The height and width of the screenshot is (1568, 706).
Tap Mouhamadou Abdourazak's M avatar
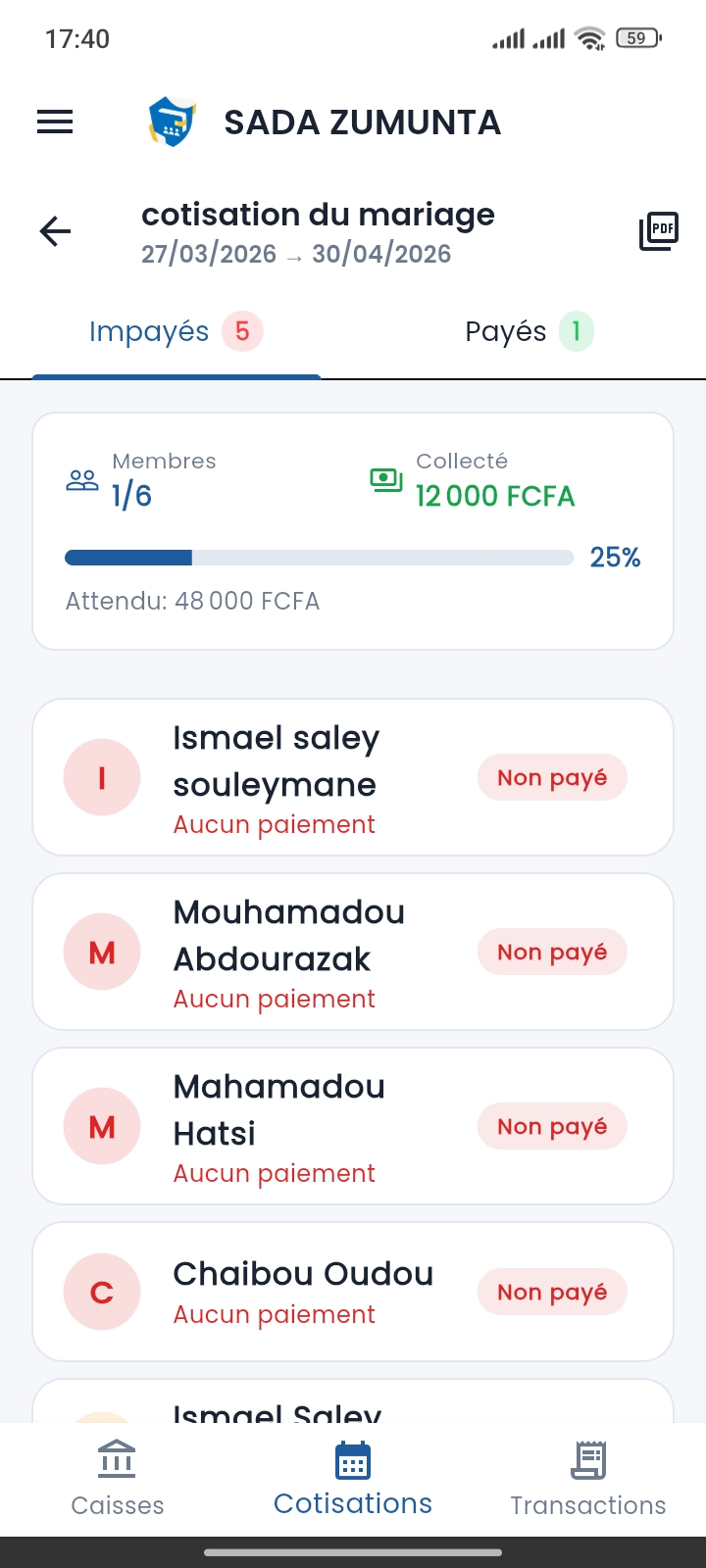tap(102, 953)
